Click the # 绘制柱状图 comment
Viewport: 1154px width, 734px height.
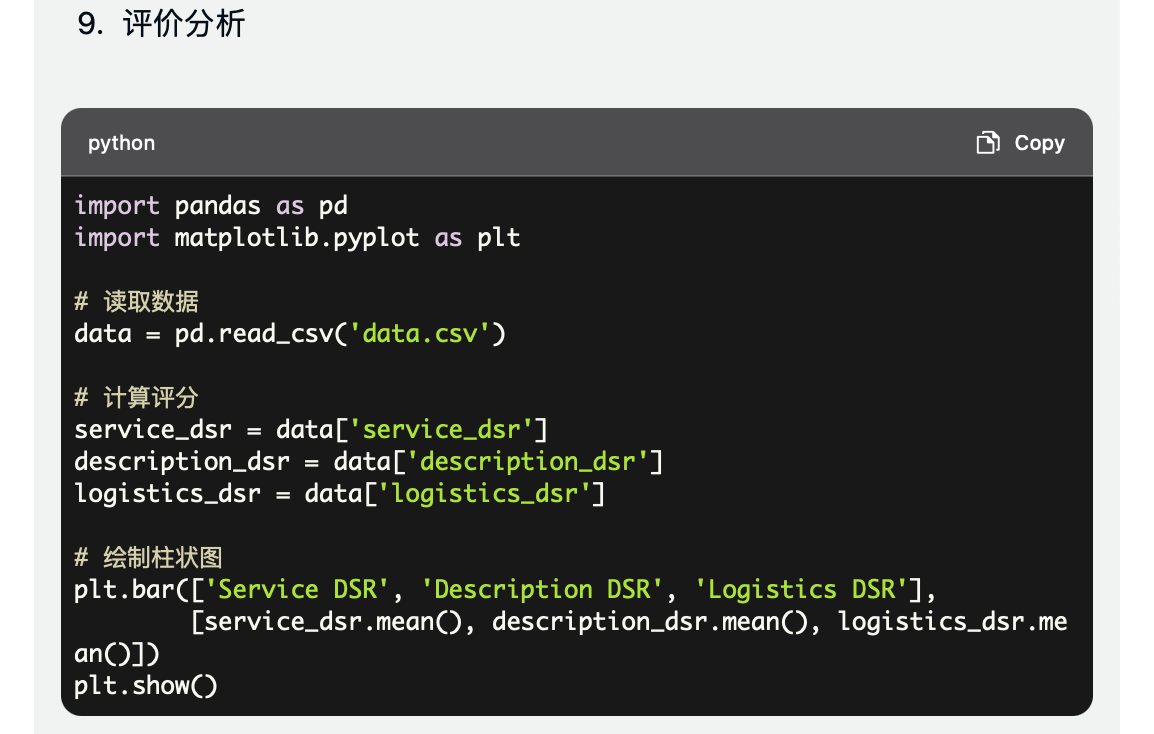[149, 557]
